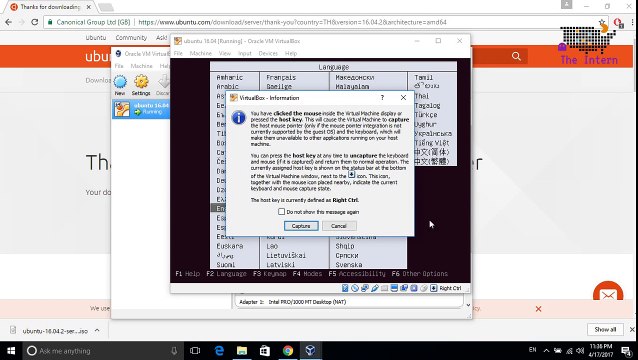
Task: Close the cookie notice with the red X
Action: tap(538, 309)
